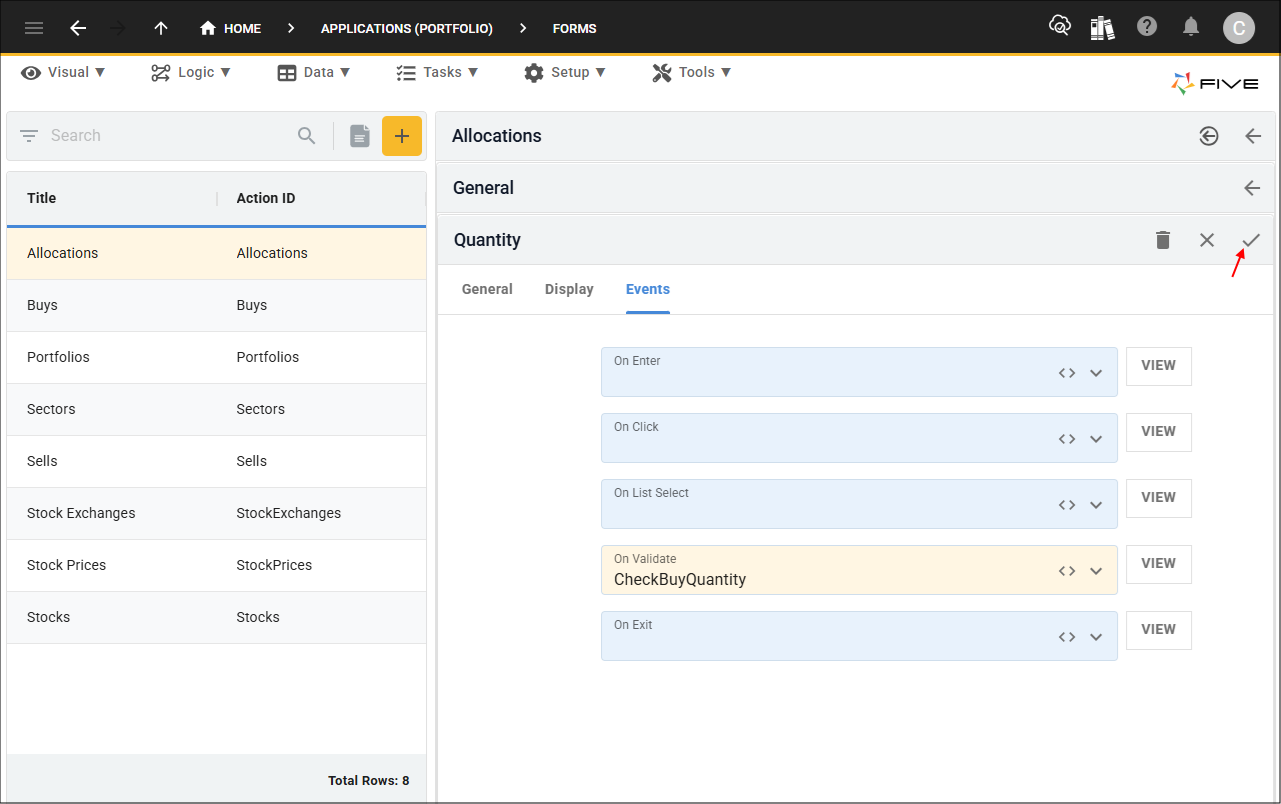
Task: Click the hamburger menu icon
Action: [x=34, y=28]
